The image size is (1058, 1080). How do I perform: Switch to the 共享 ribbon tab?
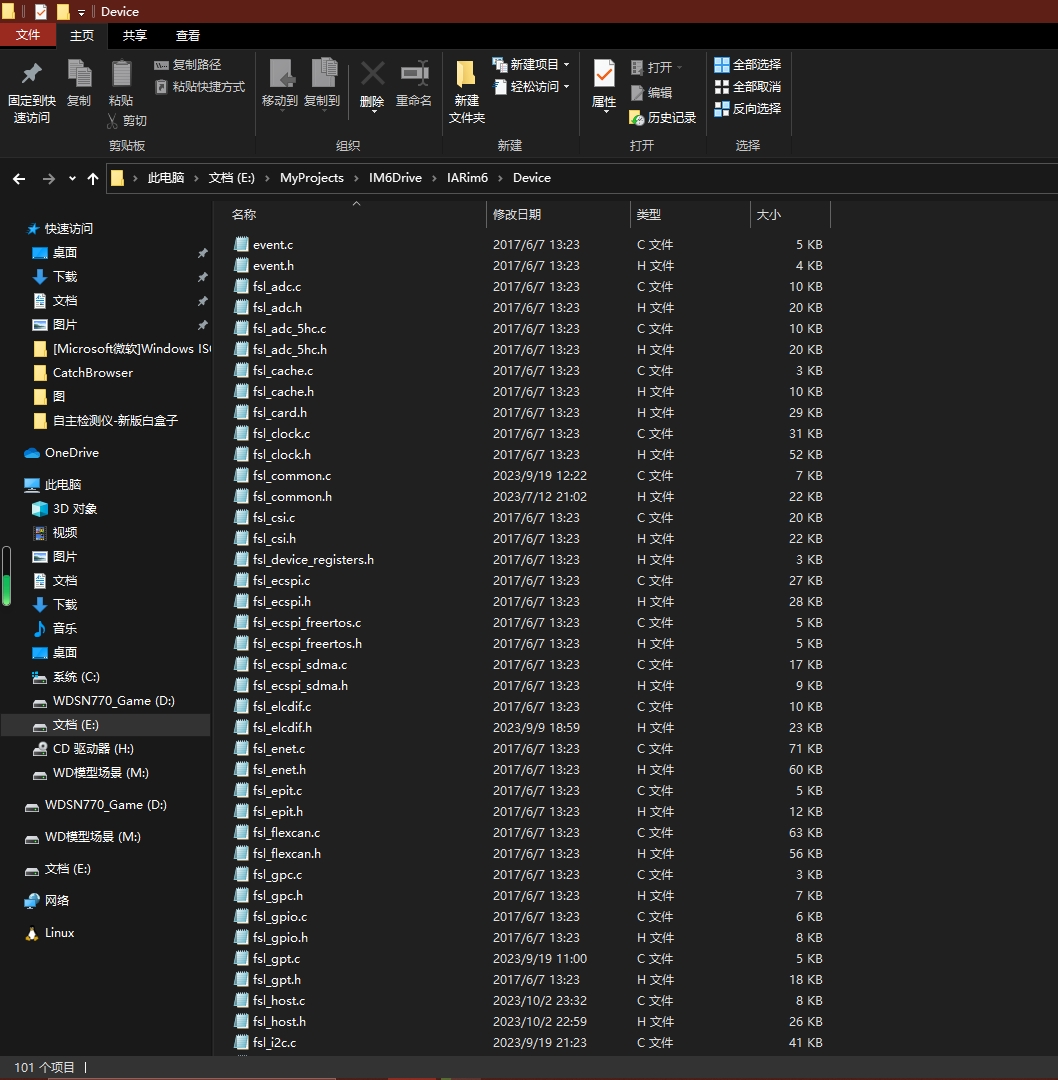pos(135,36)
